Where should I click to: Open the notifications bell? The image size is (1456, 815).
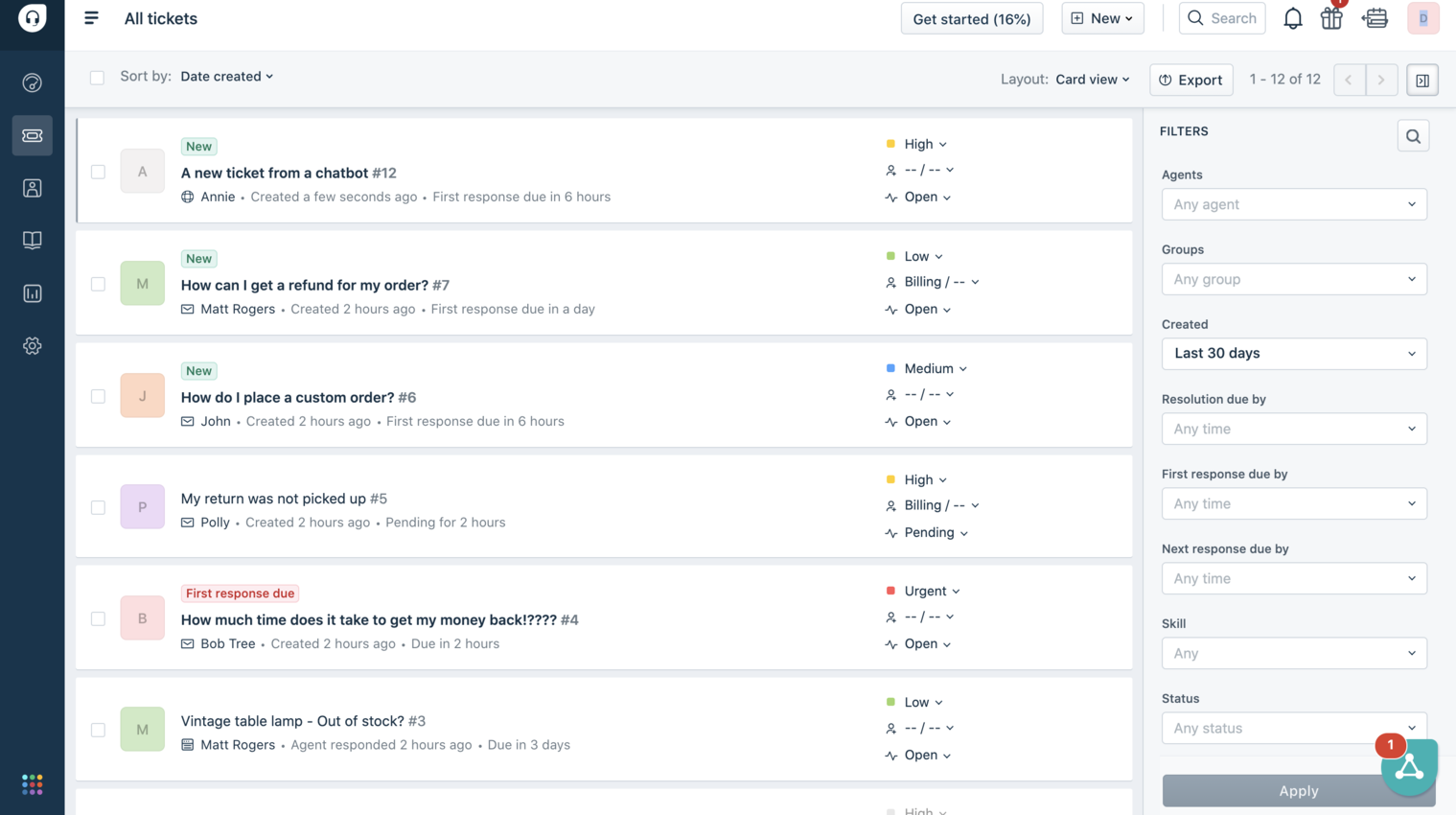click(x=1292, y=19)
